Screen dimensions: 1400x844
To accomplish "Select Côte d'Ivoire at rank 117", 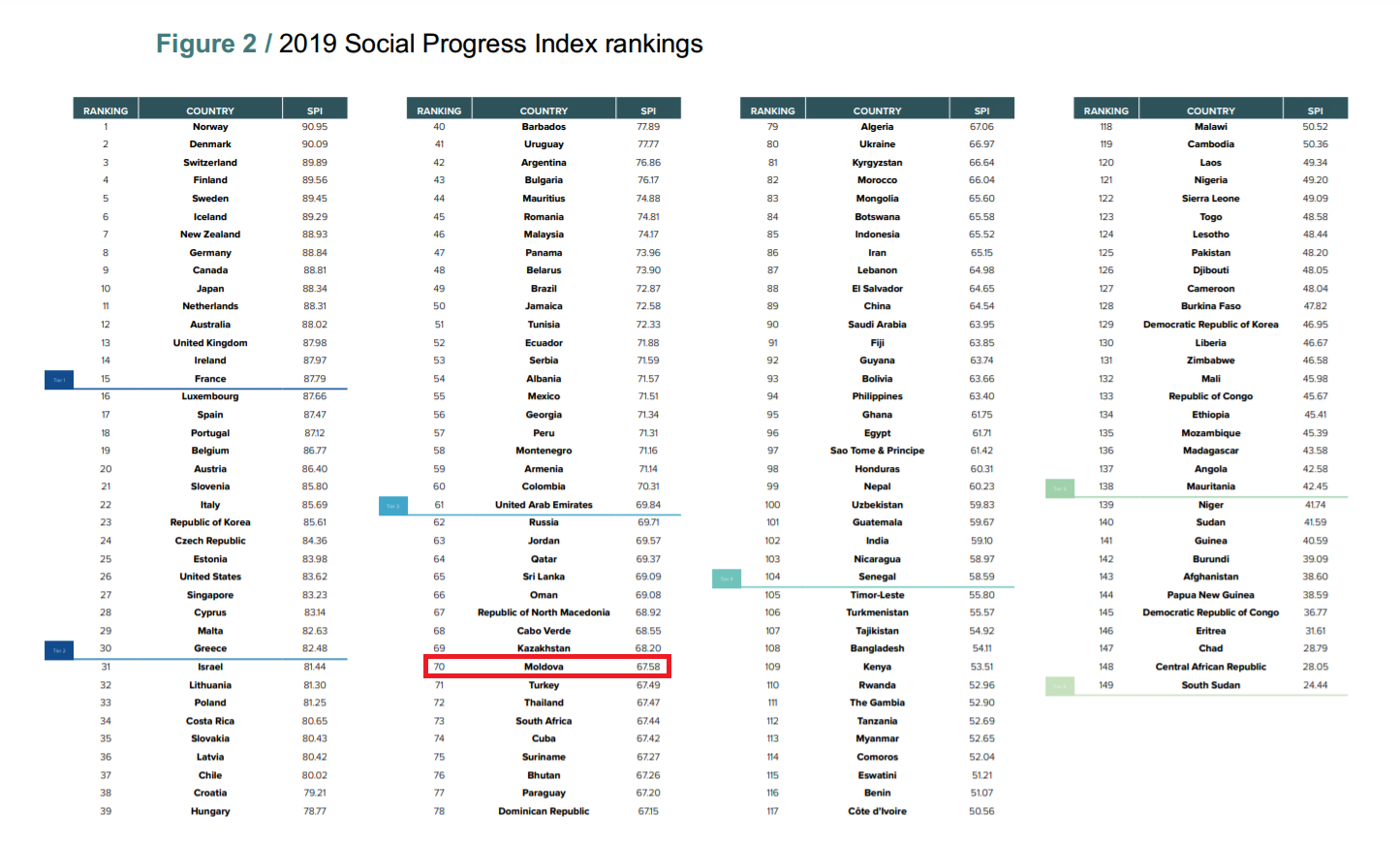I will click(x=877, y=811).
